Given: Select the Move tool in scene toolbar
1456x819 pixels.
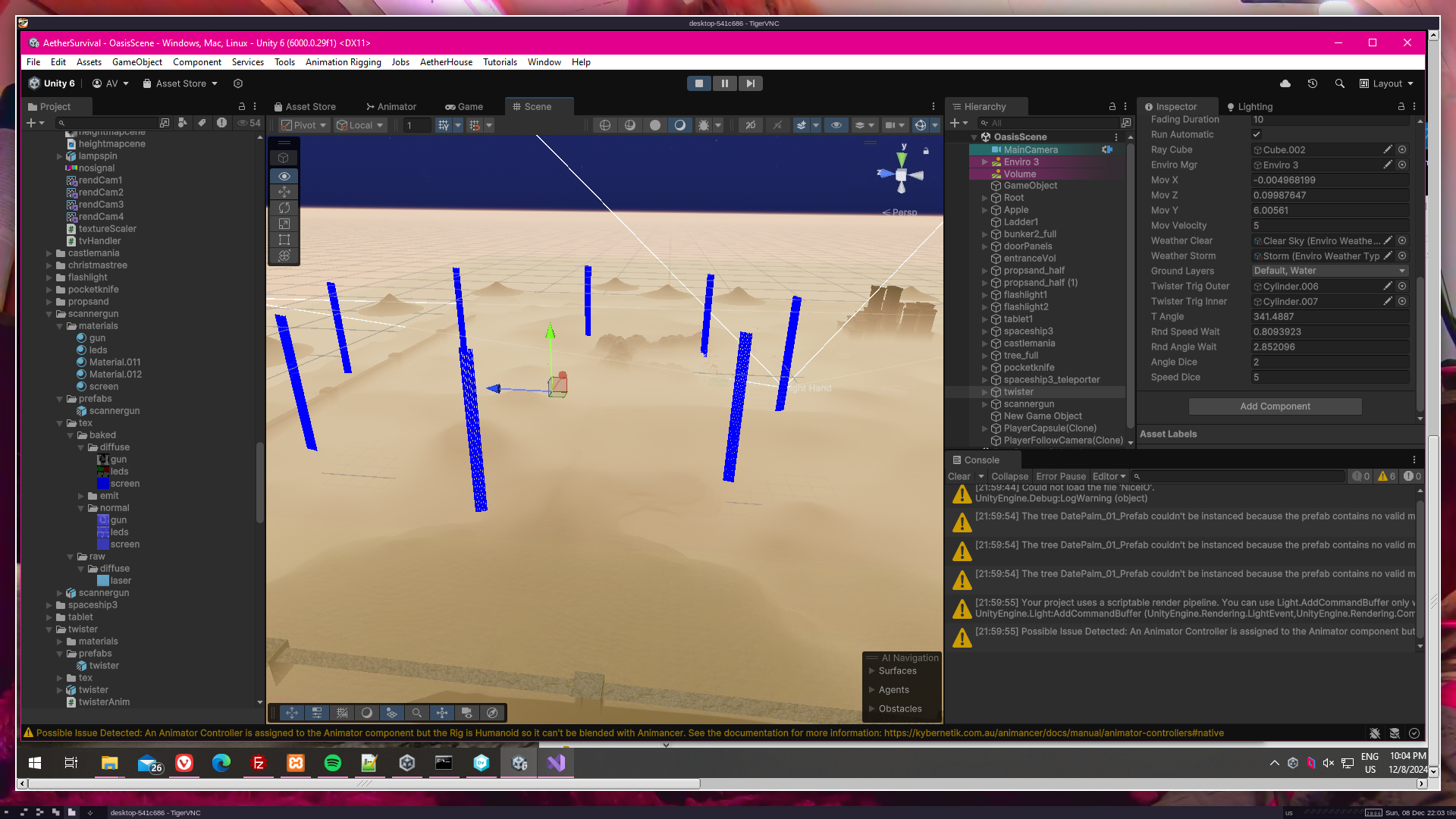Looking at the screenshot, I should coord(284,192).
